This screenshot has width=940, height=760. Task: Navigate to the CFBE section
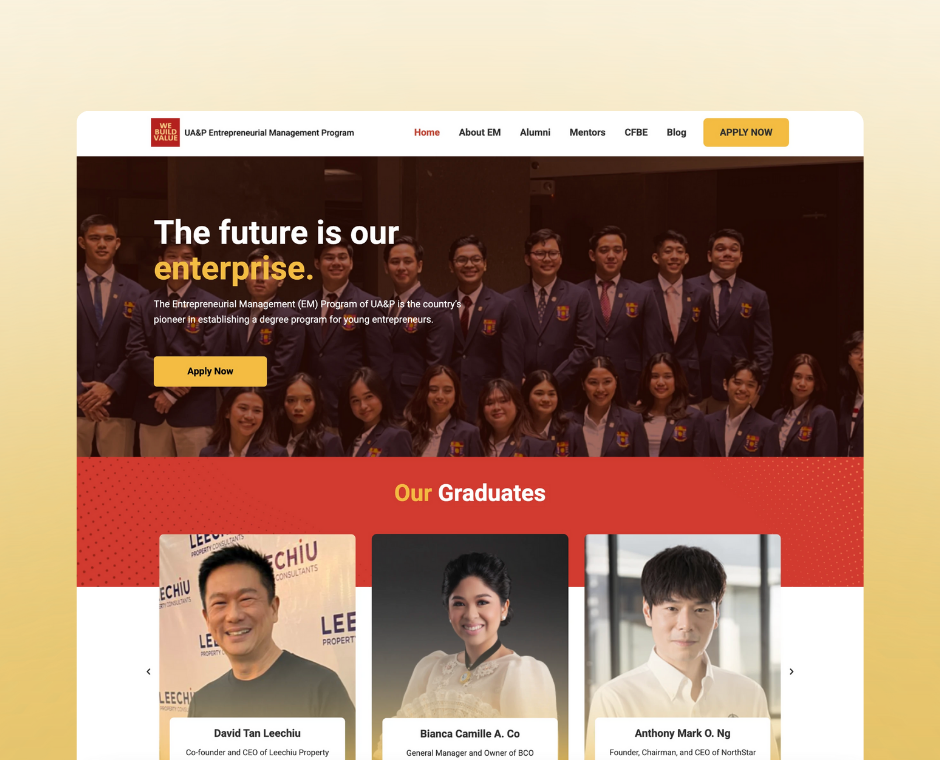636,132
